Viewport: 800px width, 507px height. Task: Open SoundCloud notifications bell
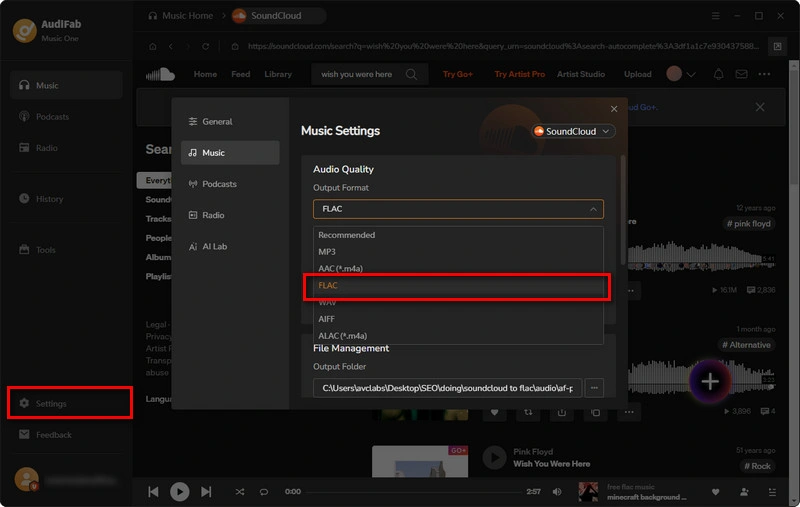click(718, 74)
